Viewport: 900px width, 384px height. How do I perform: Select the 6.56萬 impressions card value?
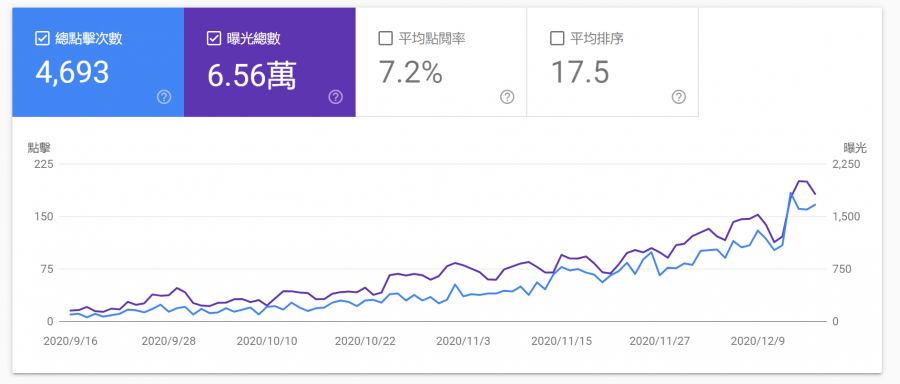coord(251,75)
